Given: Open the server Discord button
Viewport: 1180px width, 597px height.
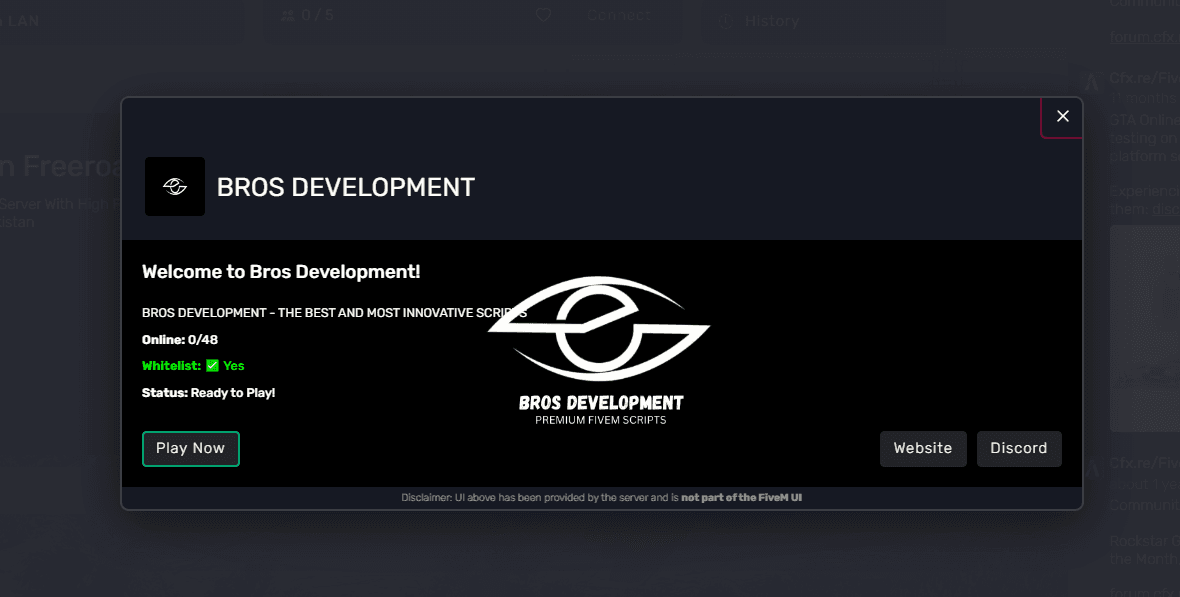Looking at the screenshot, I should (x=1019, y=449).
